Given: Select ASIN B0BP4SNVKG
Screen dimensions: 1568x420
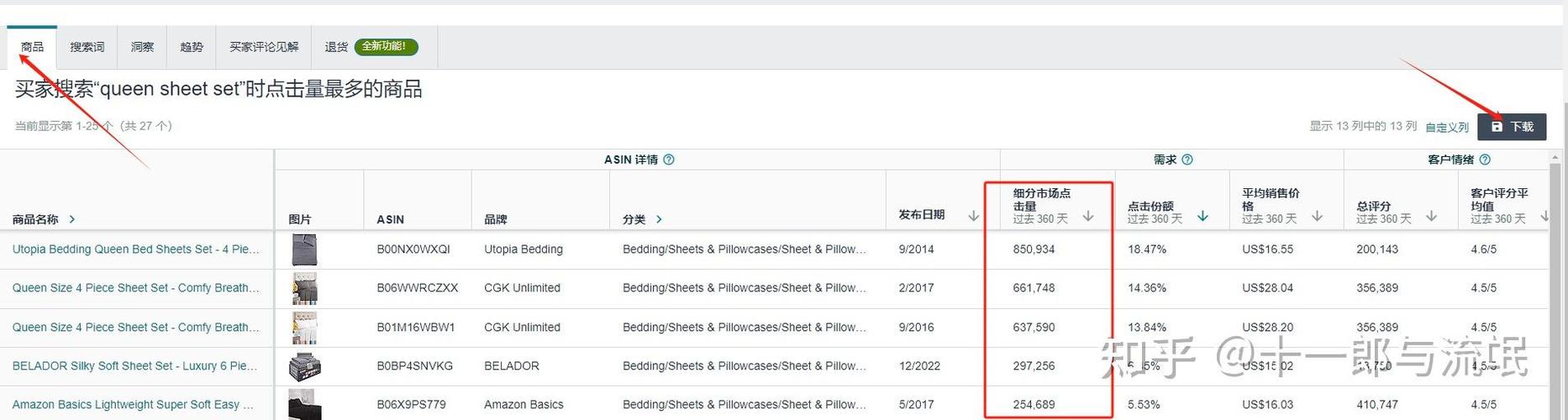Looking at the screenshot, I should click(415, 366).
